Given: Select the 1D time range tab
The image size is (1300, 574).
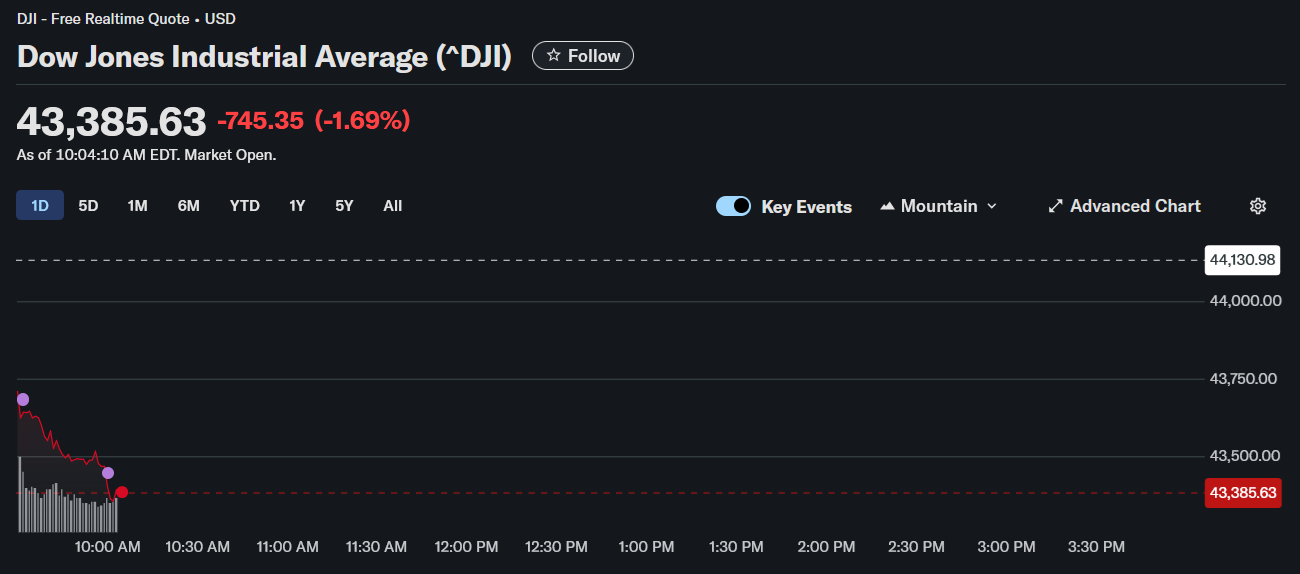Looking at the screenshot, I should (40, 206).
